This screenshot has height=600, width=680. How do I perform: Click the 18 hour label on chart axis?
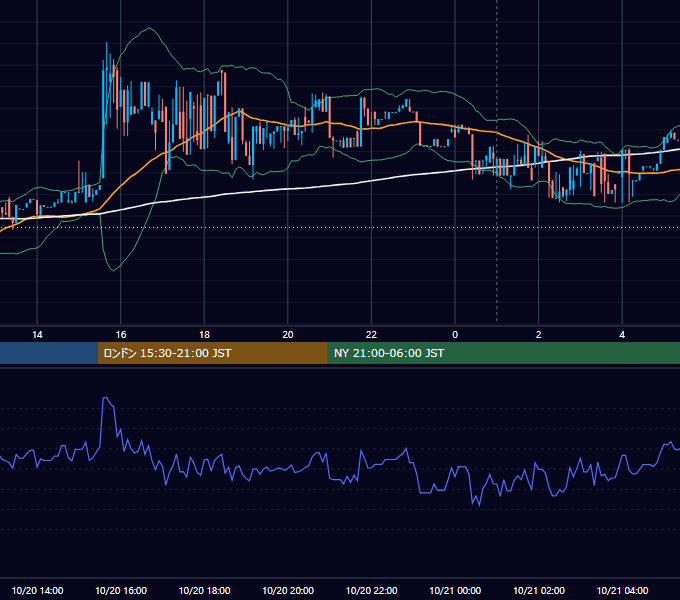click(x=204, y=335)
